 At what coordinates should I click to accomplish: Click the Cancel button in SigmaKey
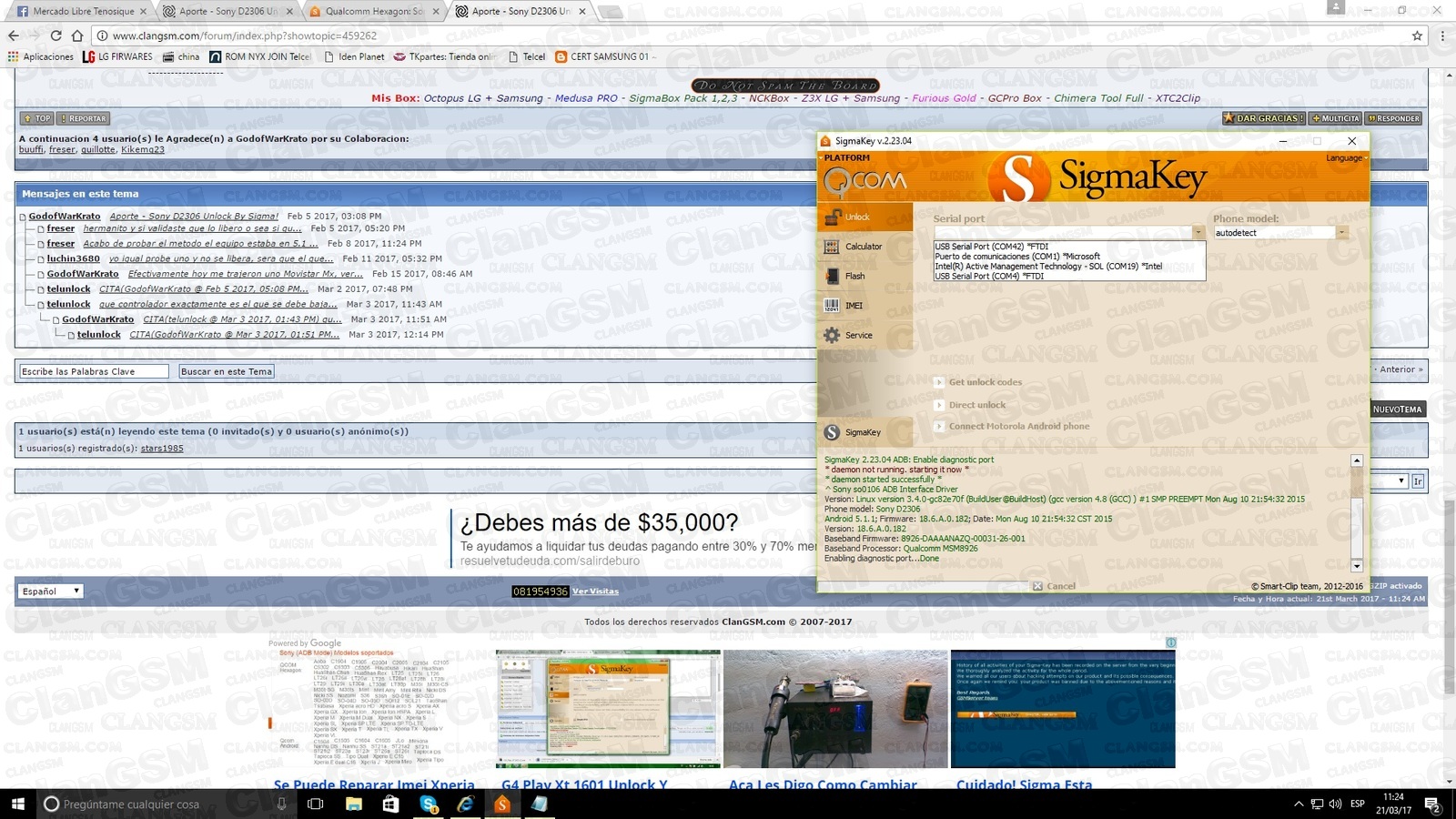[x=1054, y=586]
